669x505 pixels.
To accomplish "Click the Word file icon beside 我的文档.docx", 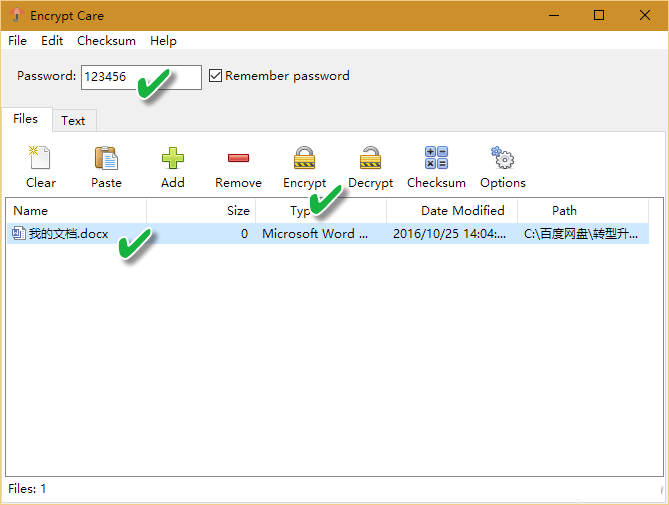I will 19,233.
